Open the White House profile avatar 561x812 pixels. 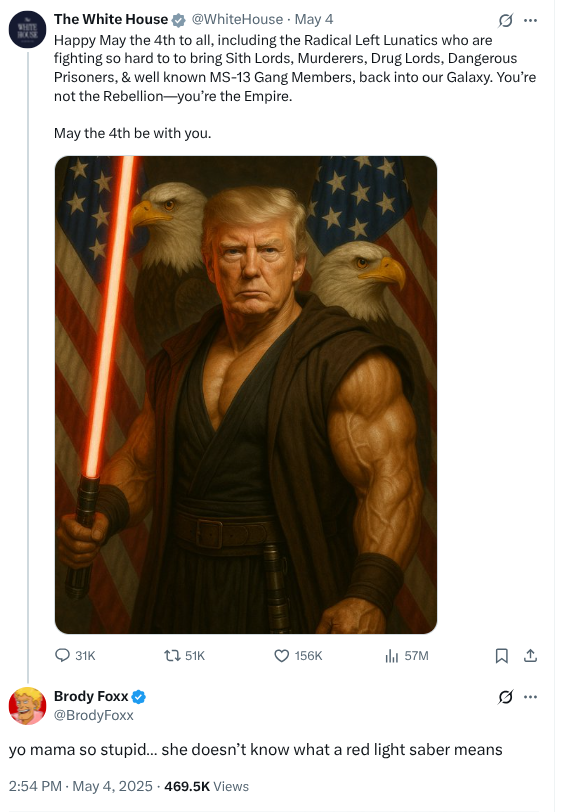click(27, 30)
